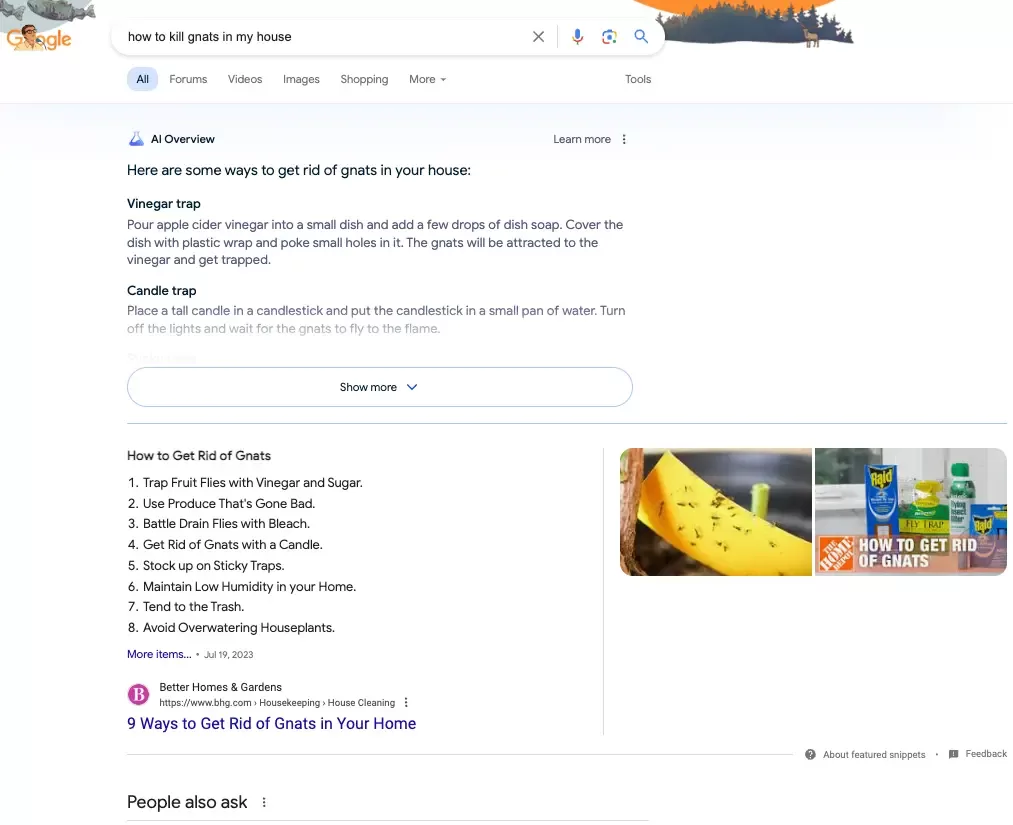The height and width of the screenshot is (825, 1013).
Task: Click the Jul 19, 2023 date text
Action: 229,654
